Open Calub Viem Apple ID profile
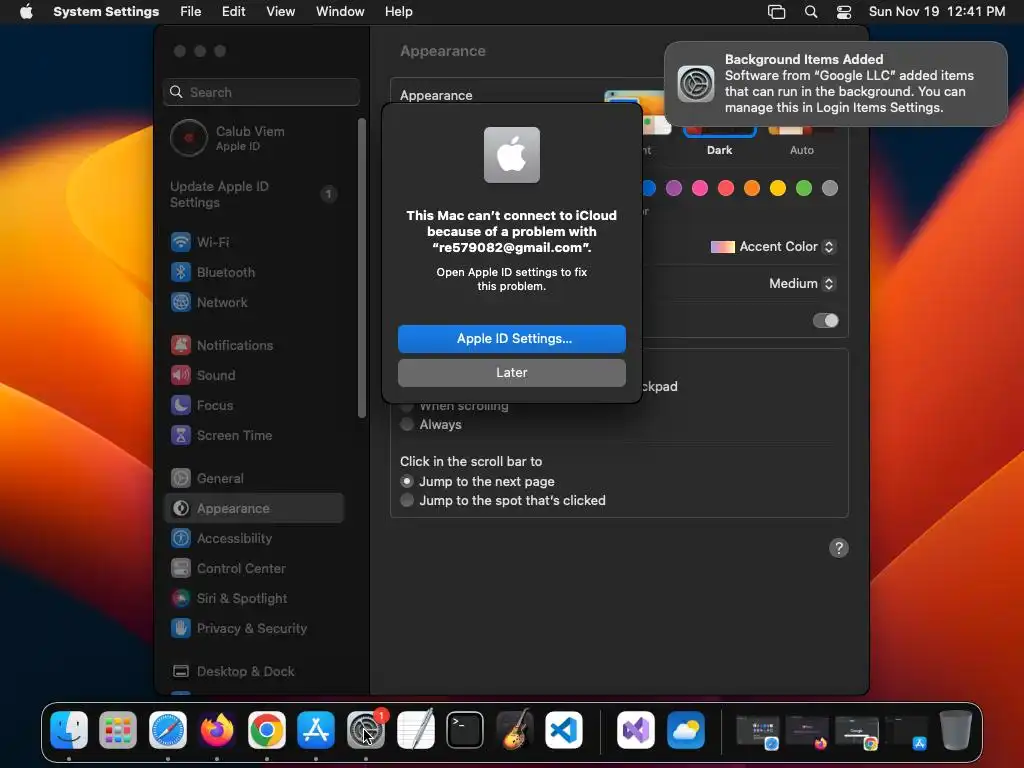 coord(255,138)
